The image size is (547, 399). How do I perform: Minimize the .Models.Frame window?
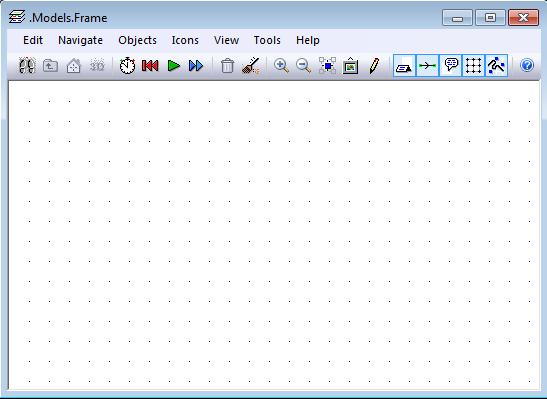pos(457,18)
